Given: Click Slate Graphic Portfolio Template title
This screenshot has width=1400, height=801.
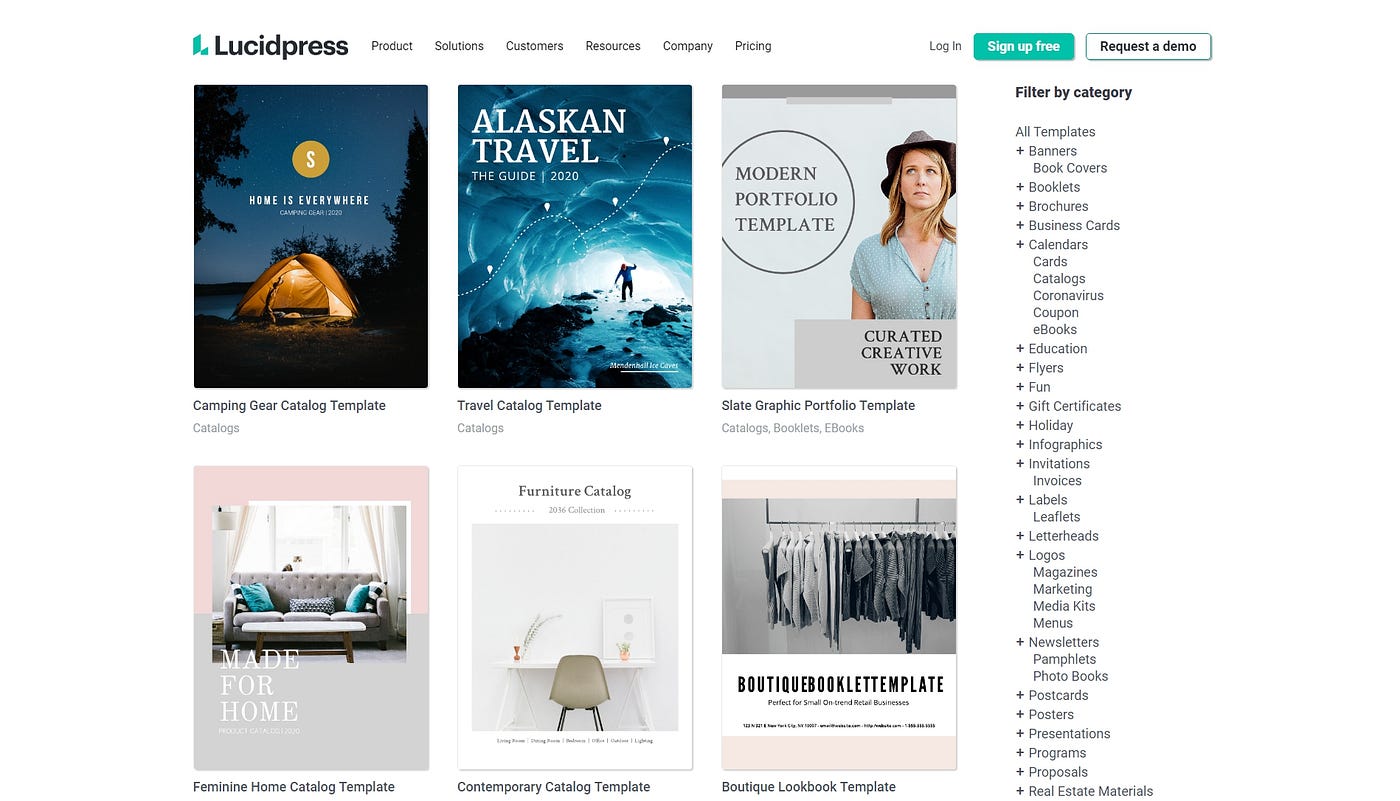Looking at the screenshot, I should pyautogui.click(x=818, y=405).
